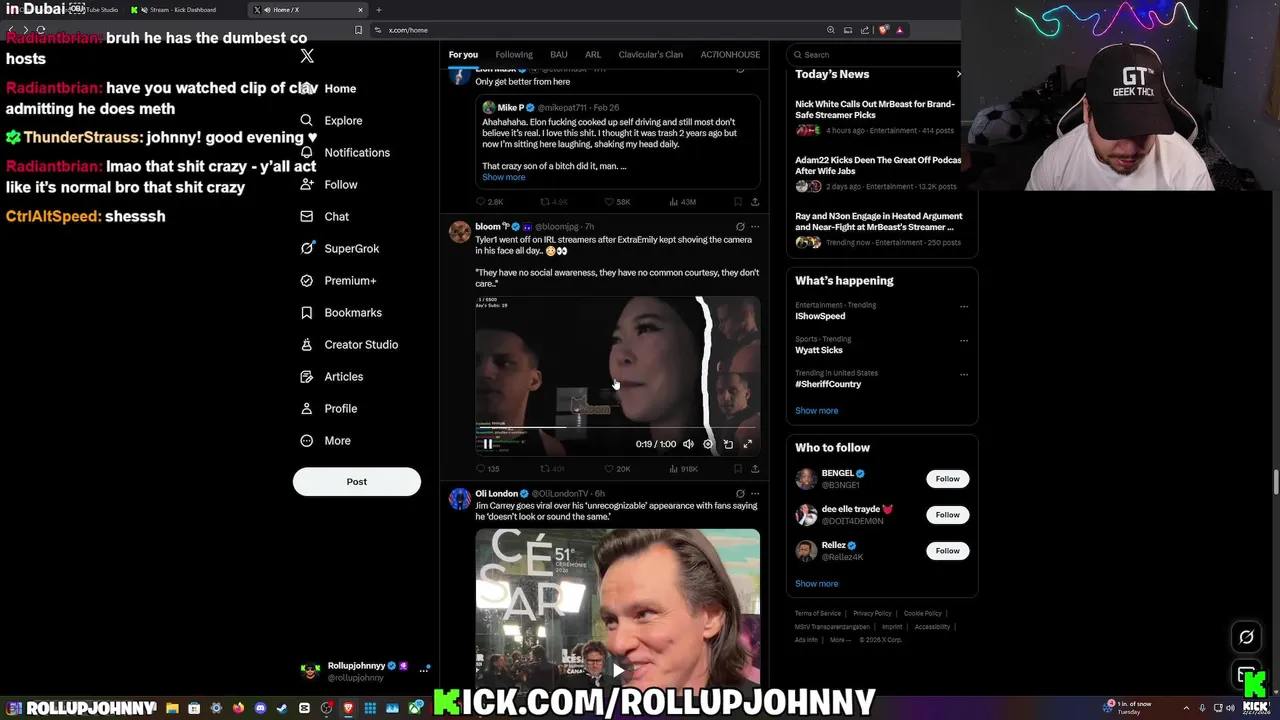Like the bloom post with 20K likes
This screenshot has height=720, width=1280.
618,469
